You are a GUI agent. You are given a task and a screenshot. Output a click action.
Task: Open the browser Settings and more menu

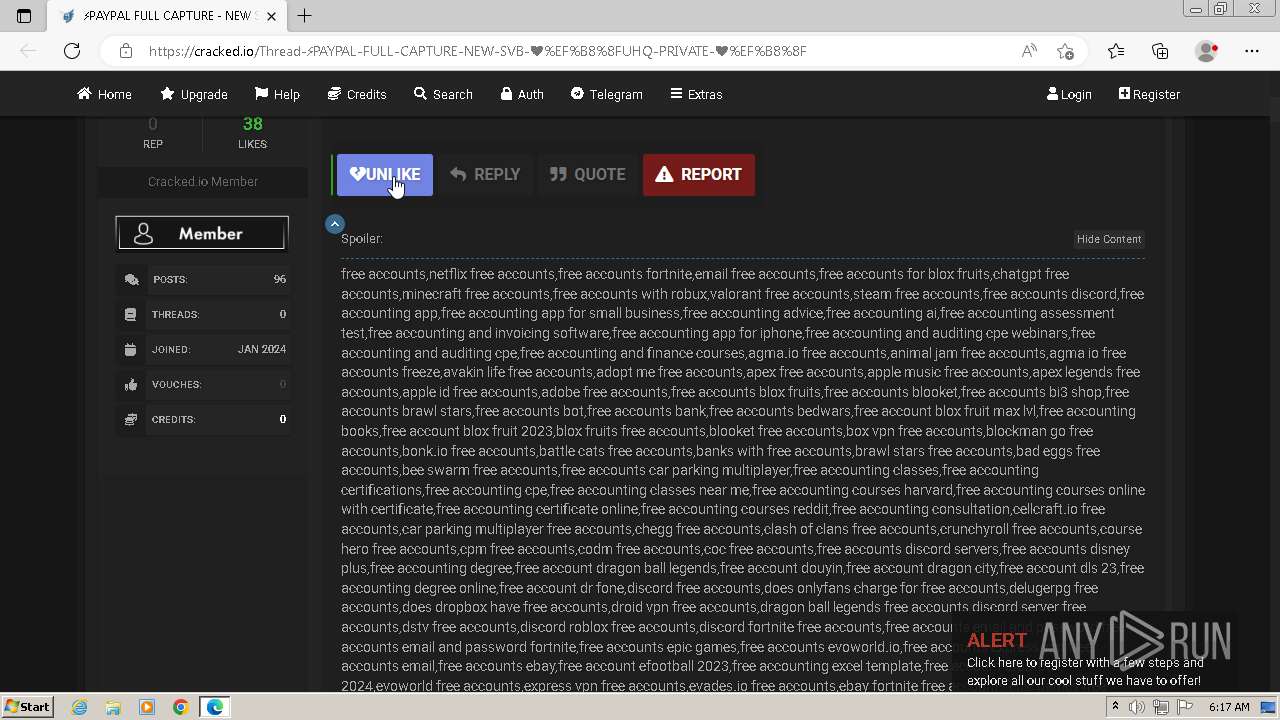1252,51
